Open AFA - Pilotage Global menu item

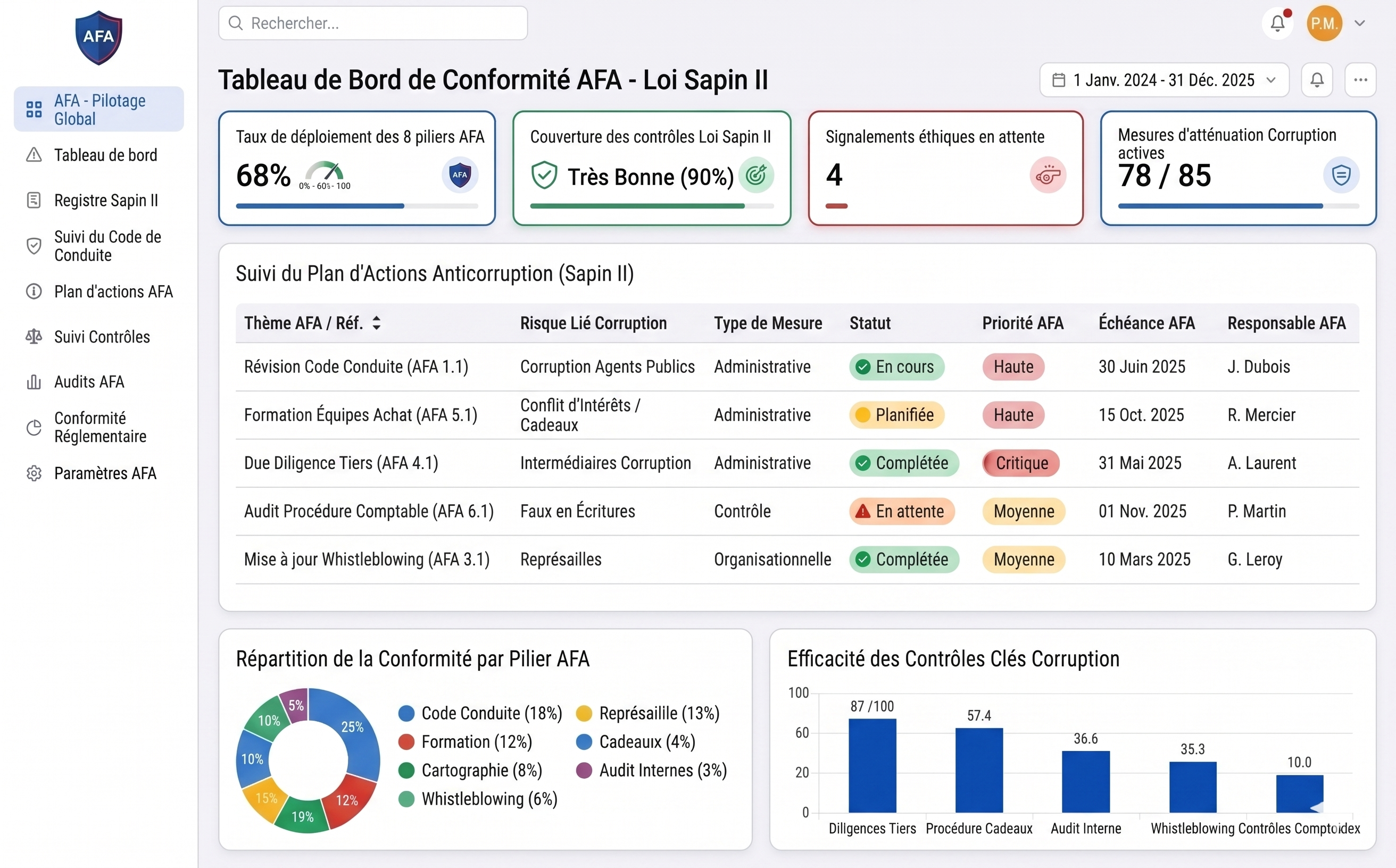pos(99,110)
